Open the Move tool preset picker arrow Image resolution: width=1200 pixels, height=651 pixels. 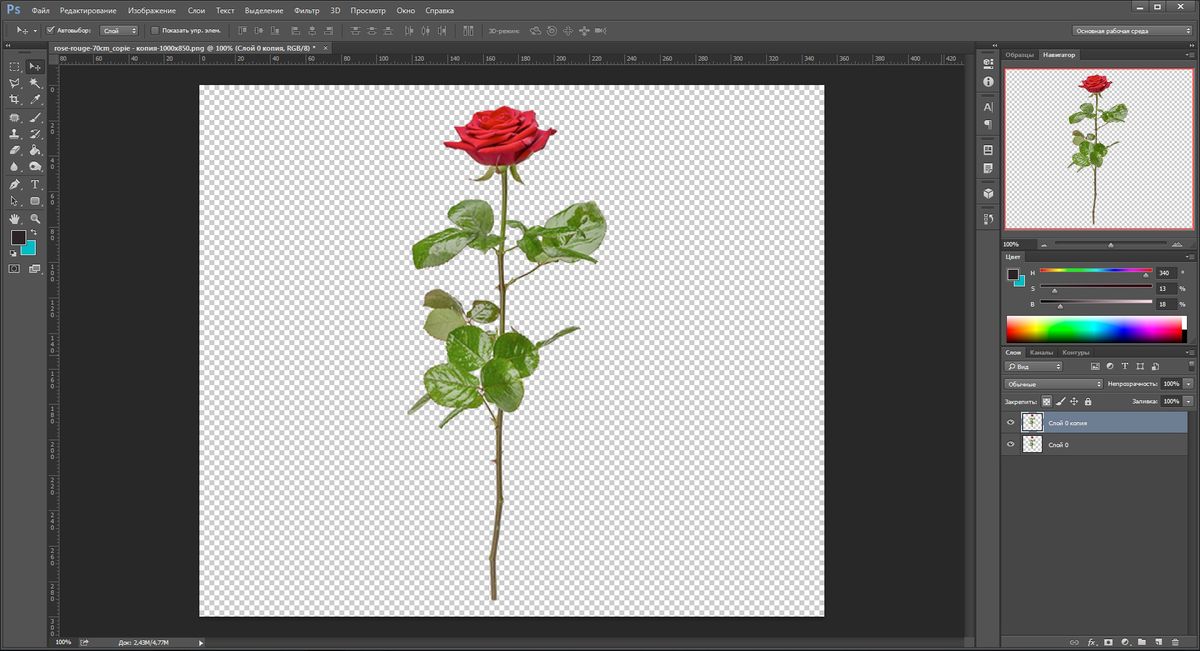[35, 31]
